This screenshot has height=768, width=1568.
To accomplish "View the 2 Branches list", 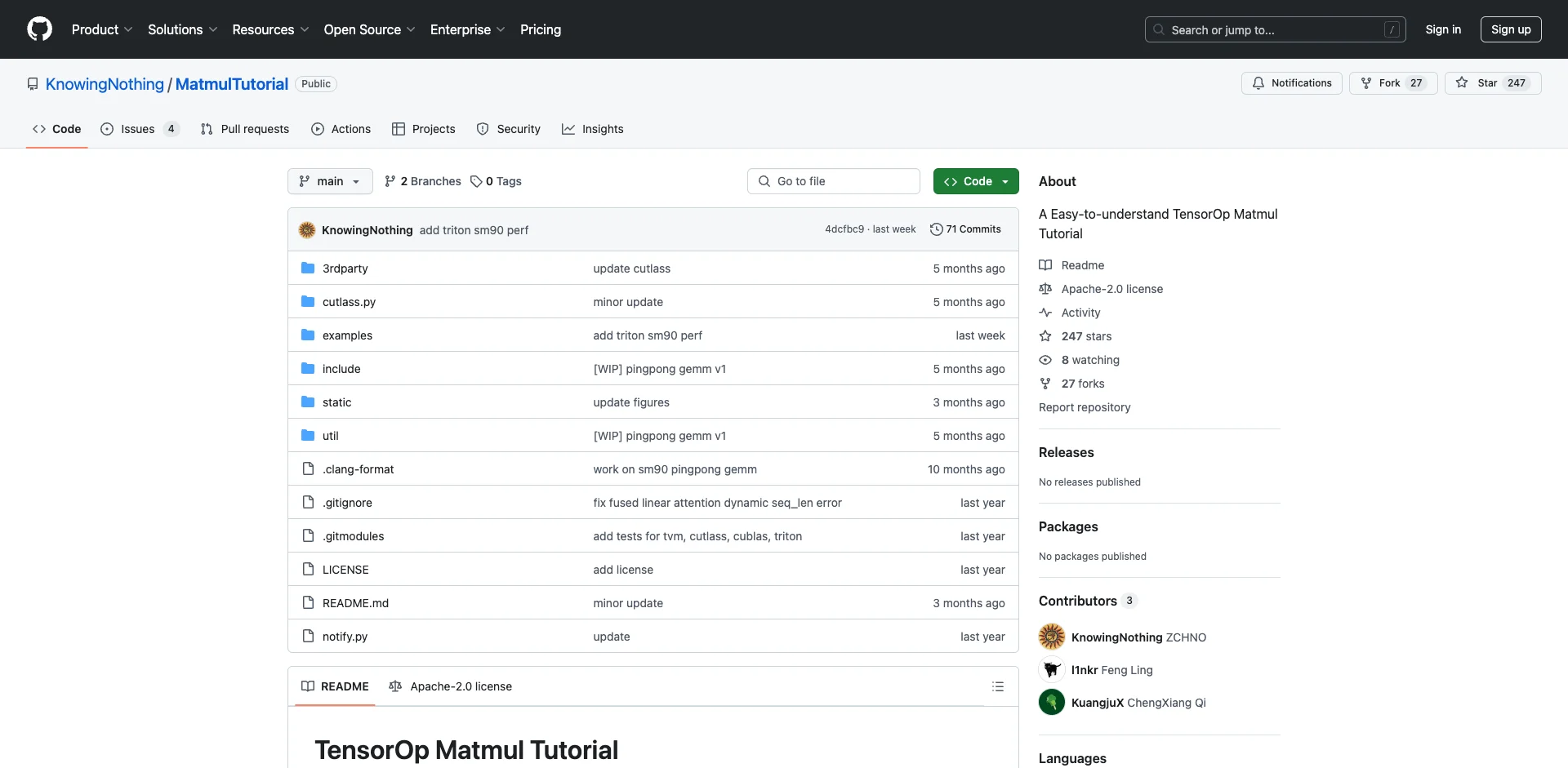I will (423, 181).
